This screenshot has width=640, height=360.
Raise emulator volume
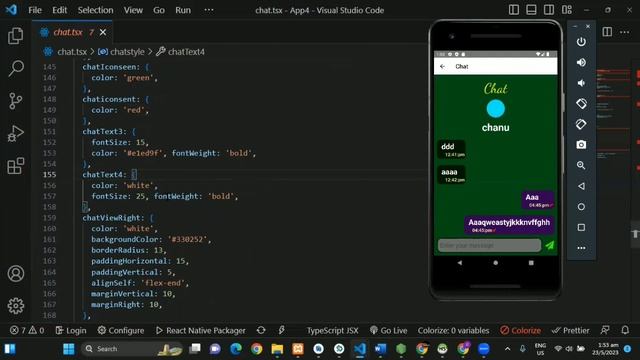coord(581,62)
